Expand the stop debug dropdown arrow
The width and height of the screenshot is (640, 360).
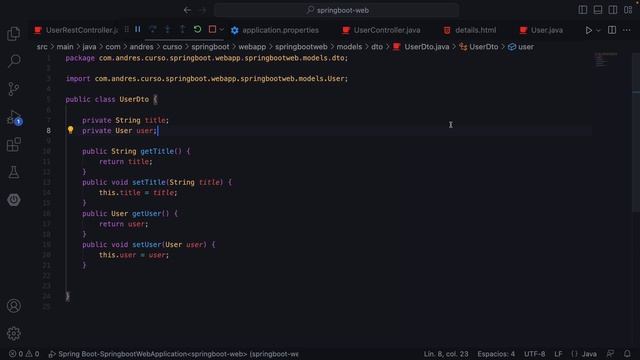(x=222, y=30)
